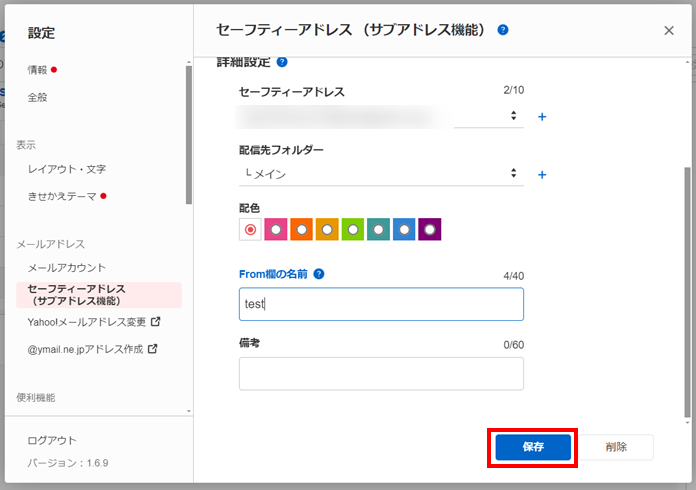This screenshot has height=490, width=696.
Task: Choose the purple color swatch
Action: point(430,230)
